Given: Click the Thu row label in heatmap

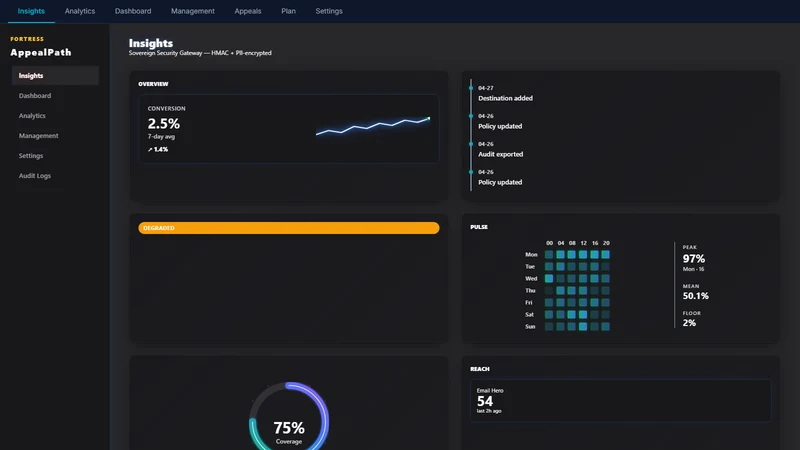Looking at the screenshot, I should pos(531,291).
